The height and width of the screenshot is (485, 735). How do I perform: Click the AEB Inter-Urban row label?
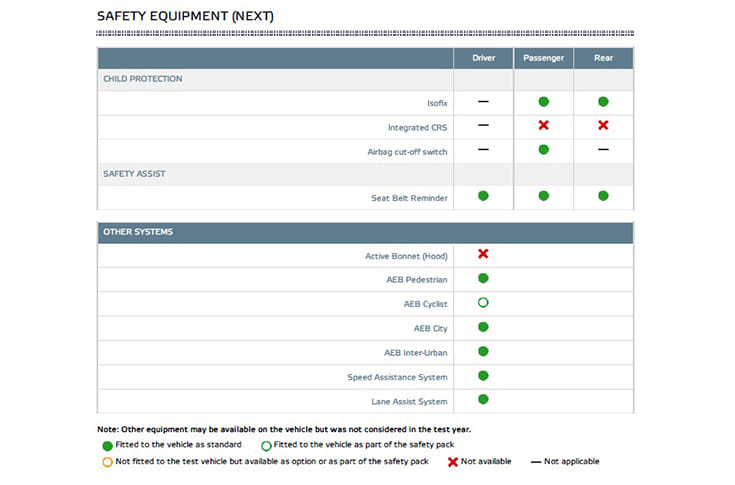coord(415,352)
